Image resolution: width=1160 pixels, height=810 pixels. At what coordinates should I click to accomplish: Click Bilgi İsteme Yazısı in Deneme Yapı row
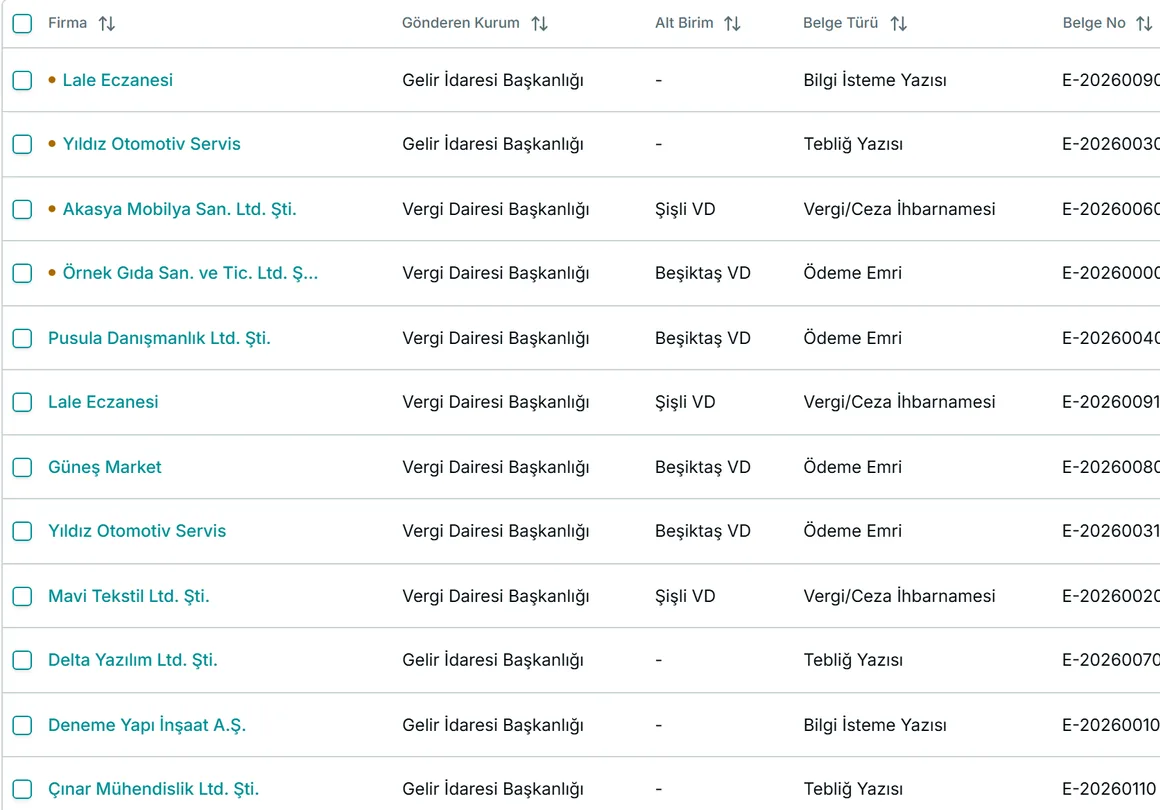874,725
